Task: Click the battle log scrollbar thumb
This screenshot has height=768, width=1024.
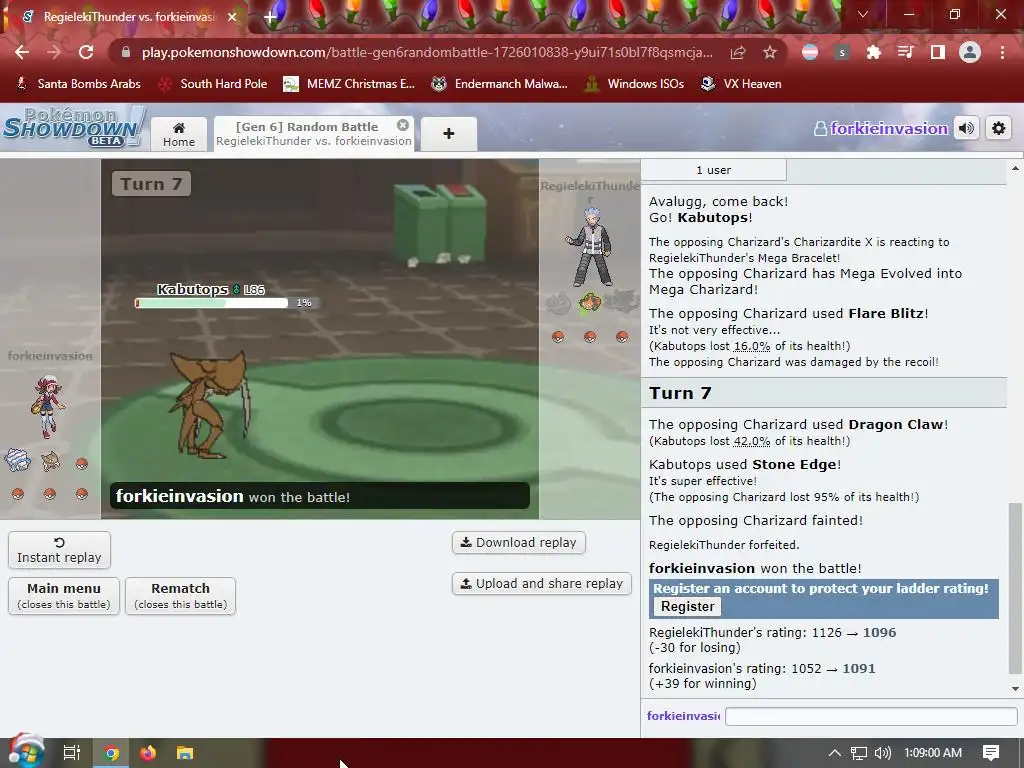Action: 1015,588
